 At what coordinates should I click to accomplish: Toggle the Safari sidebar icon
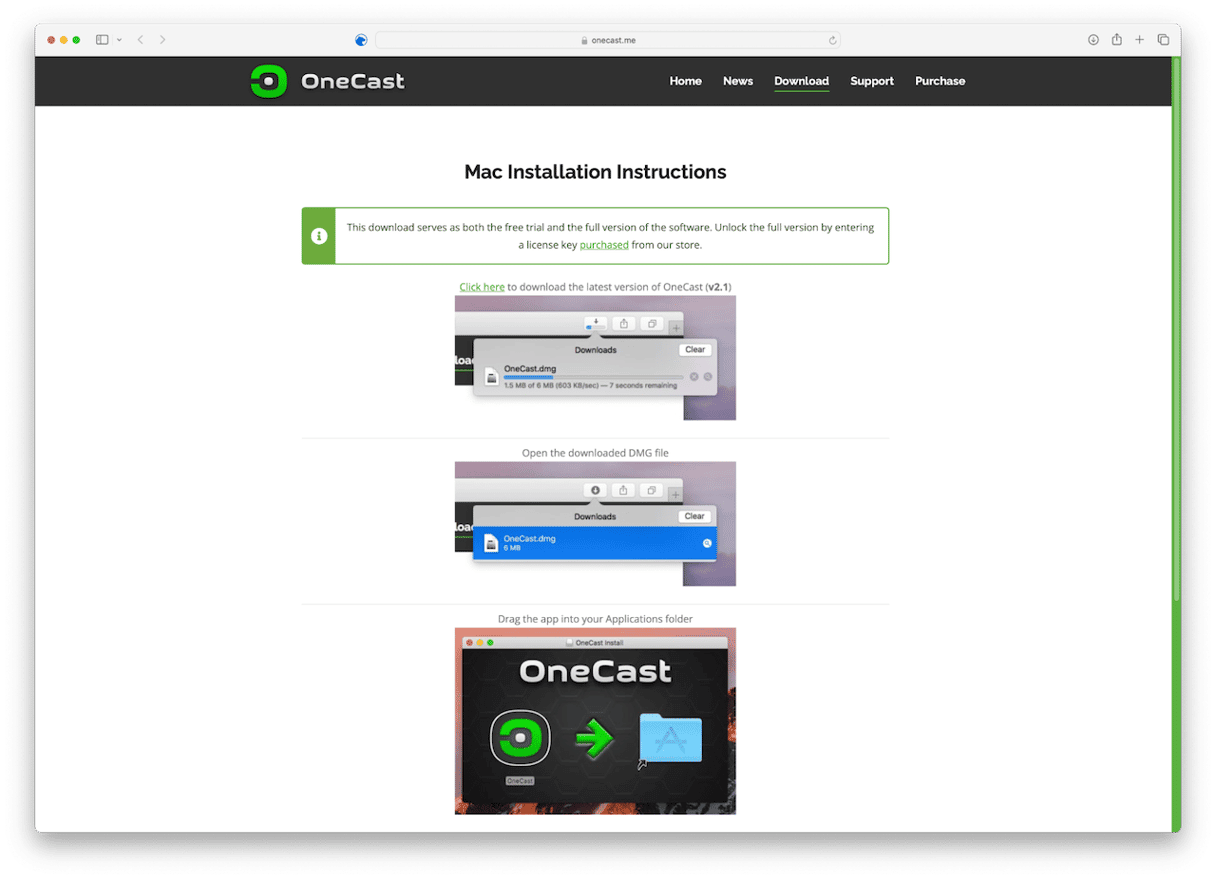pos(102,40)
